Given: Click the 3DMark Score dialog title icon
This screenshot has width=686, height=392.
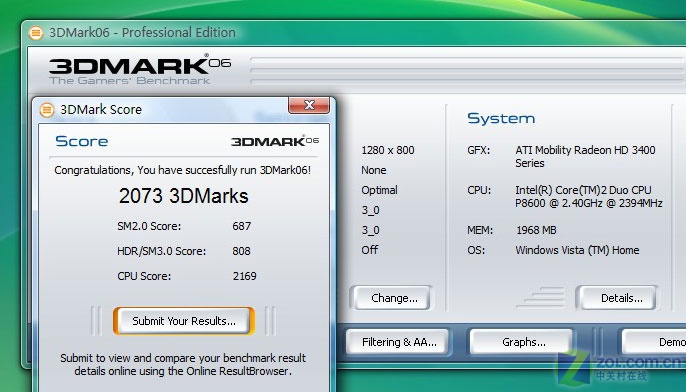Looking at the screenshot, I should tap(47, 109).
